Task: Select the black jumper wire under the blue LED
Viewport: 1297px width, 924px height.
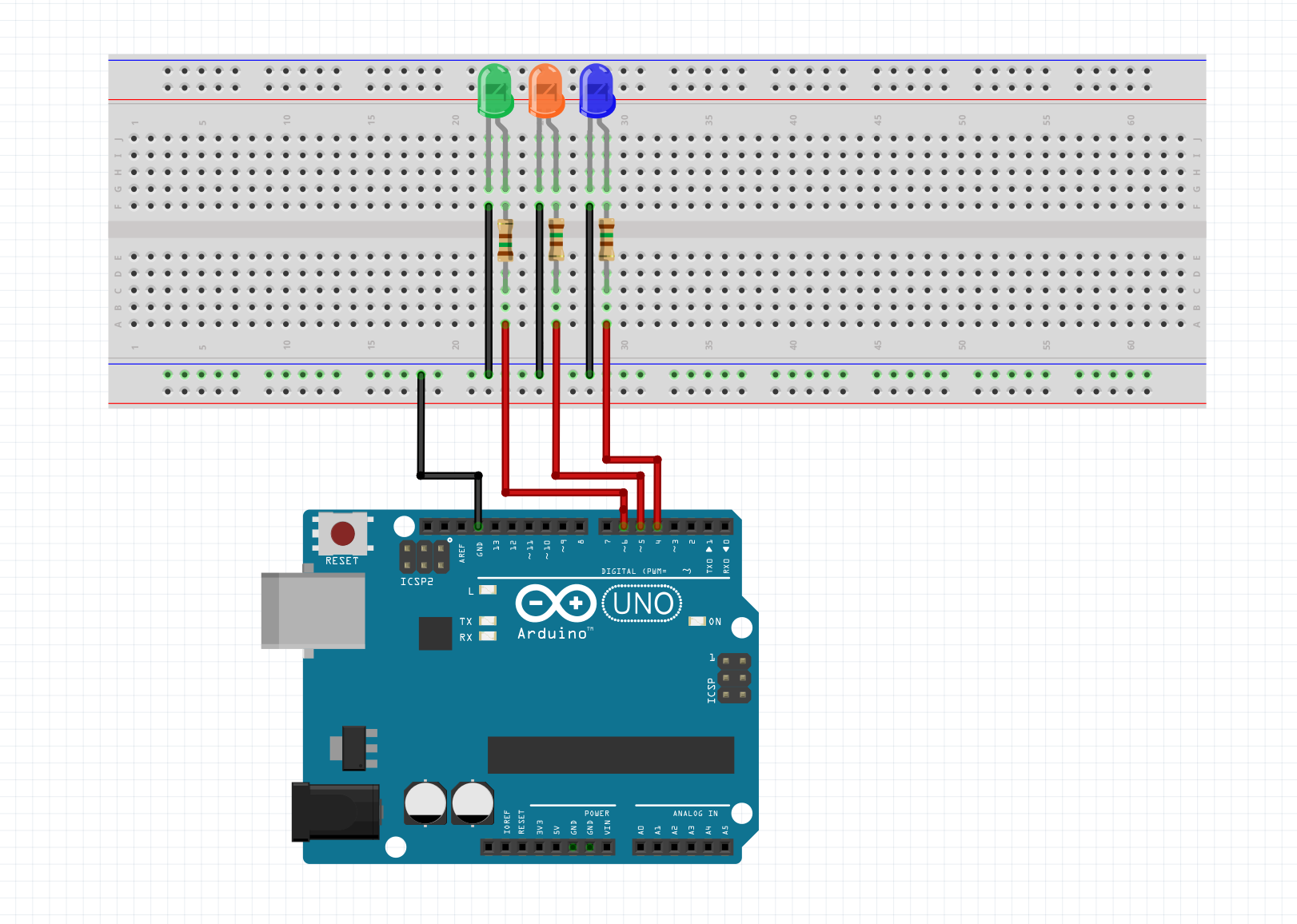Action: 590,290
